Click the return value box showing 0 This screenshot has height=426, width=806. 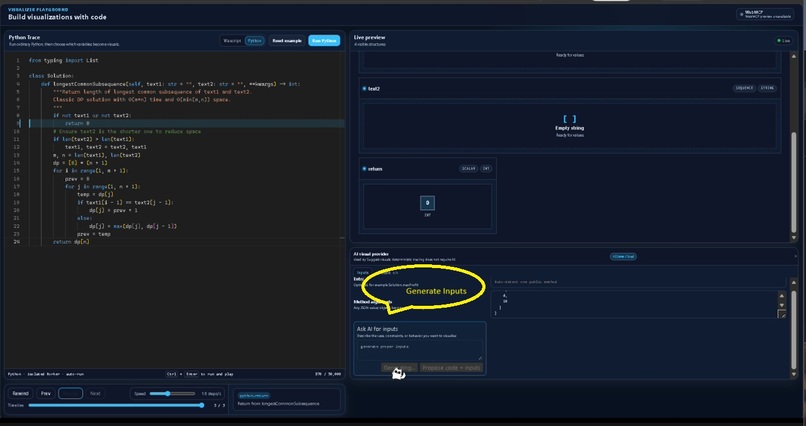pos(427,203)
